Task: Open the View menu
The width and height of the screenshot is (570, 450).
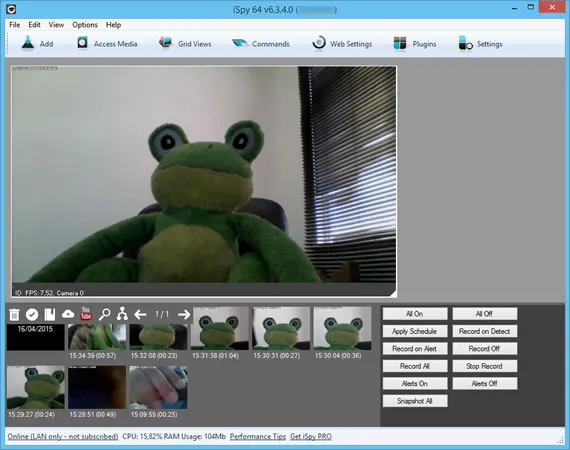Action: [x=56, y=25]
